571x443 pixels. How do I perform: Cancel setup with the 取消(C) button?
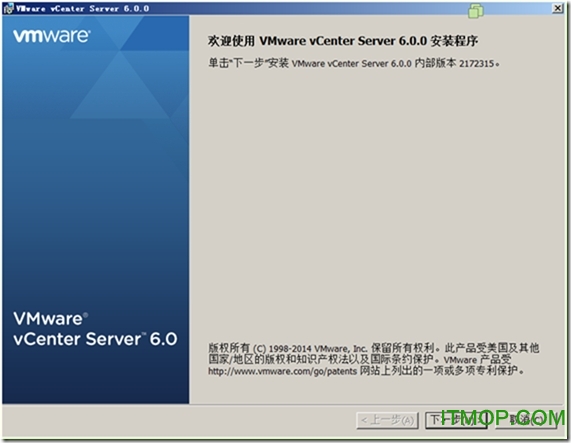coord(526,420)
